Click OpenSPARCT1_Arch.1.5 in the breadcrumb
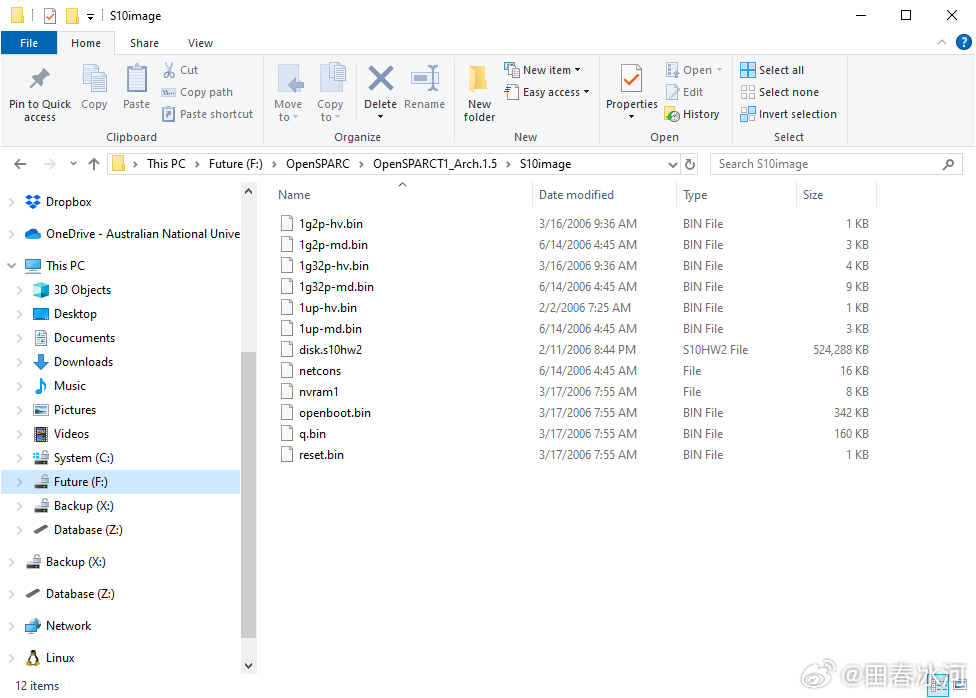This screenshot has width=976, height=698. pyautogui.click(x=435, y=164)
